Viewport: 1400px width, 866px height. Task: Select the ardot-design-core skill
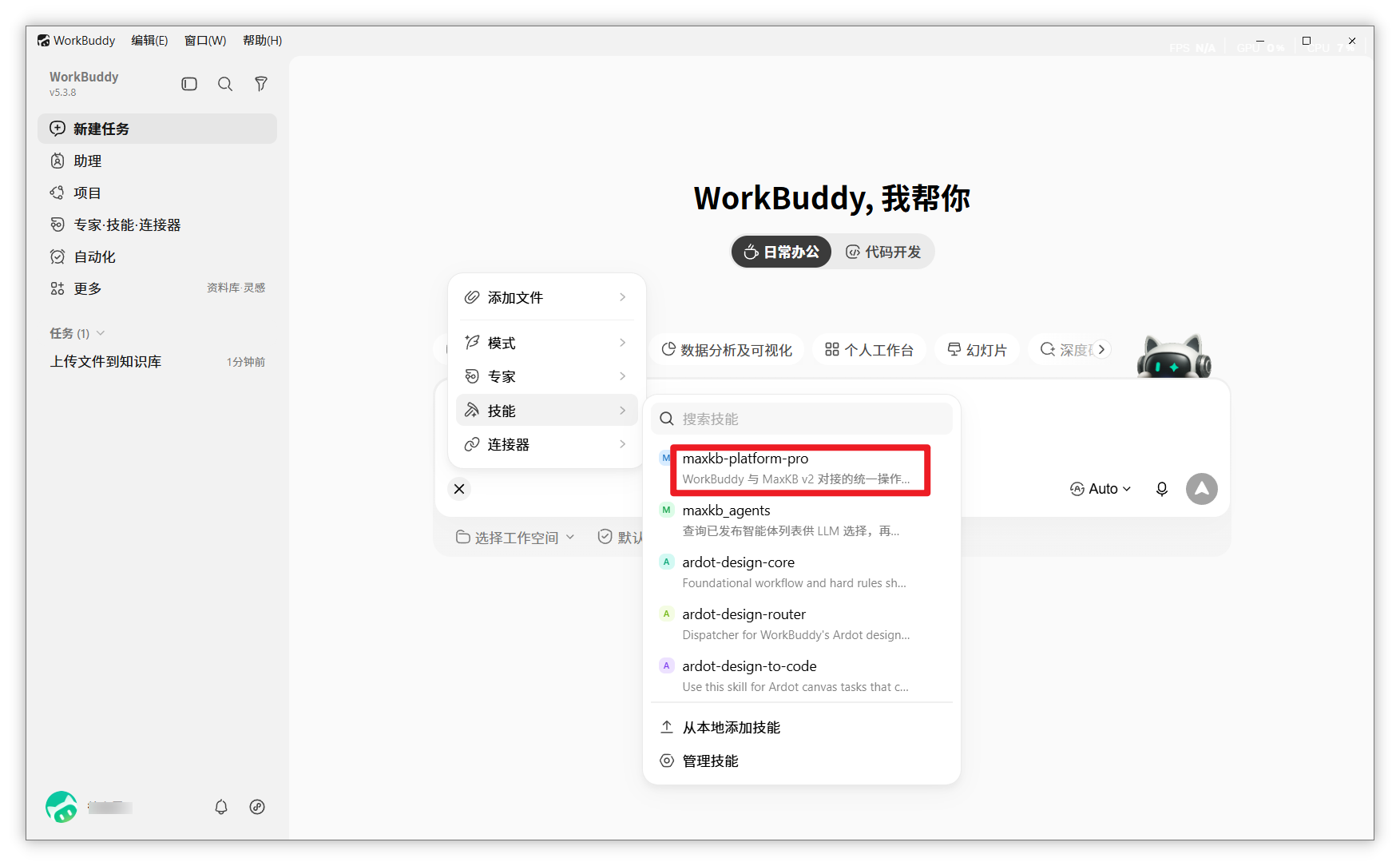coord(802,572)
